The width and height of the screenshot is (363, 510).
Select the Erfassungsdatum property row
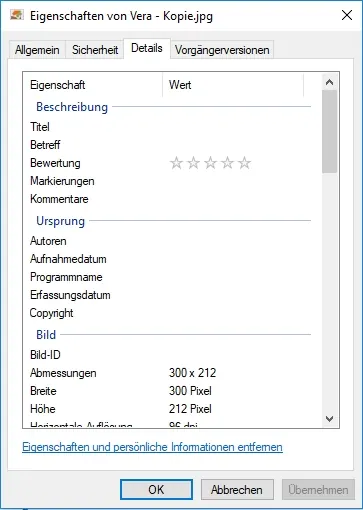[170, 295]
